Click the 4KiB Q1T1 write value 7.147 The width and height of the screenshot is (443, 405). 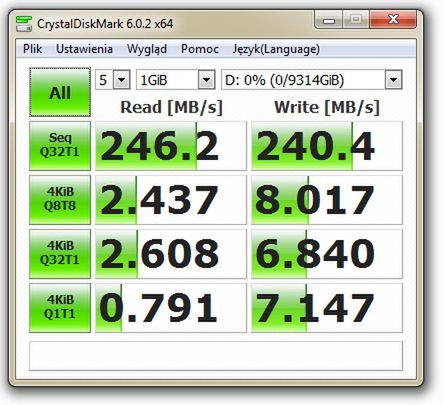click(x=327, y=308)
